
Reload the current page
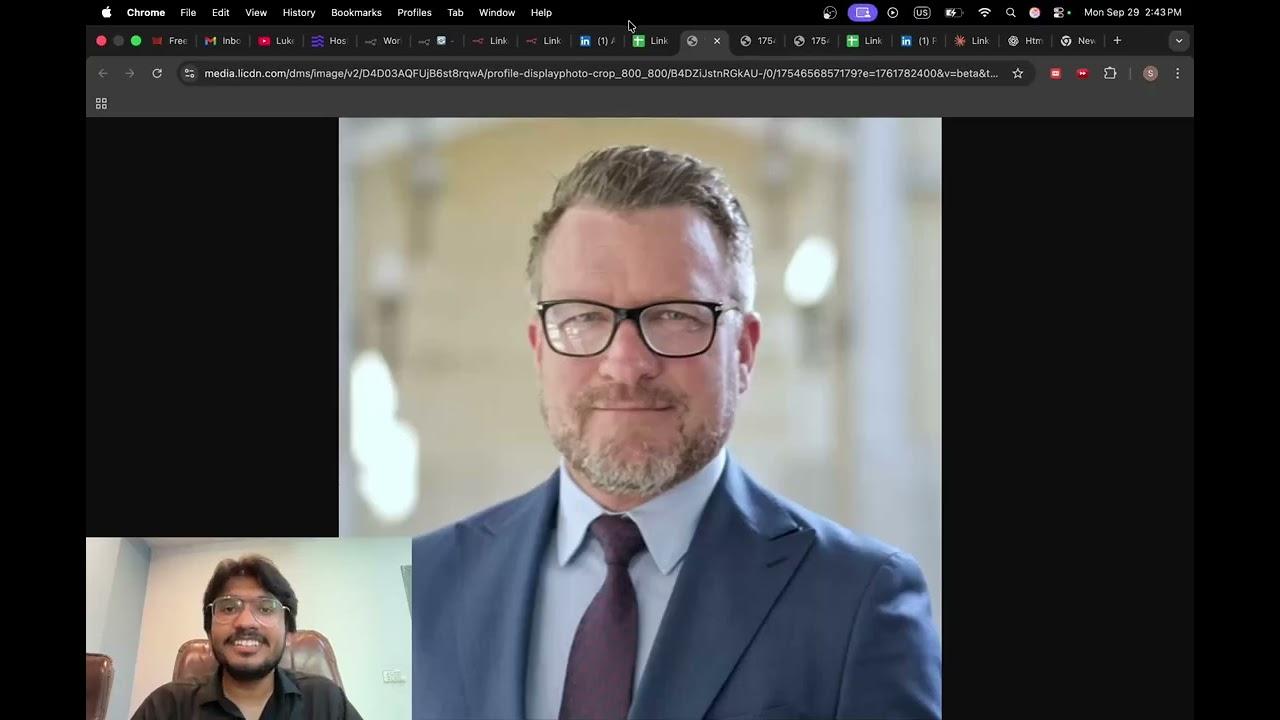[x=157, y=73]
